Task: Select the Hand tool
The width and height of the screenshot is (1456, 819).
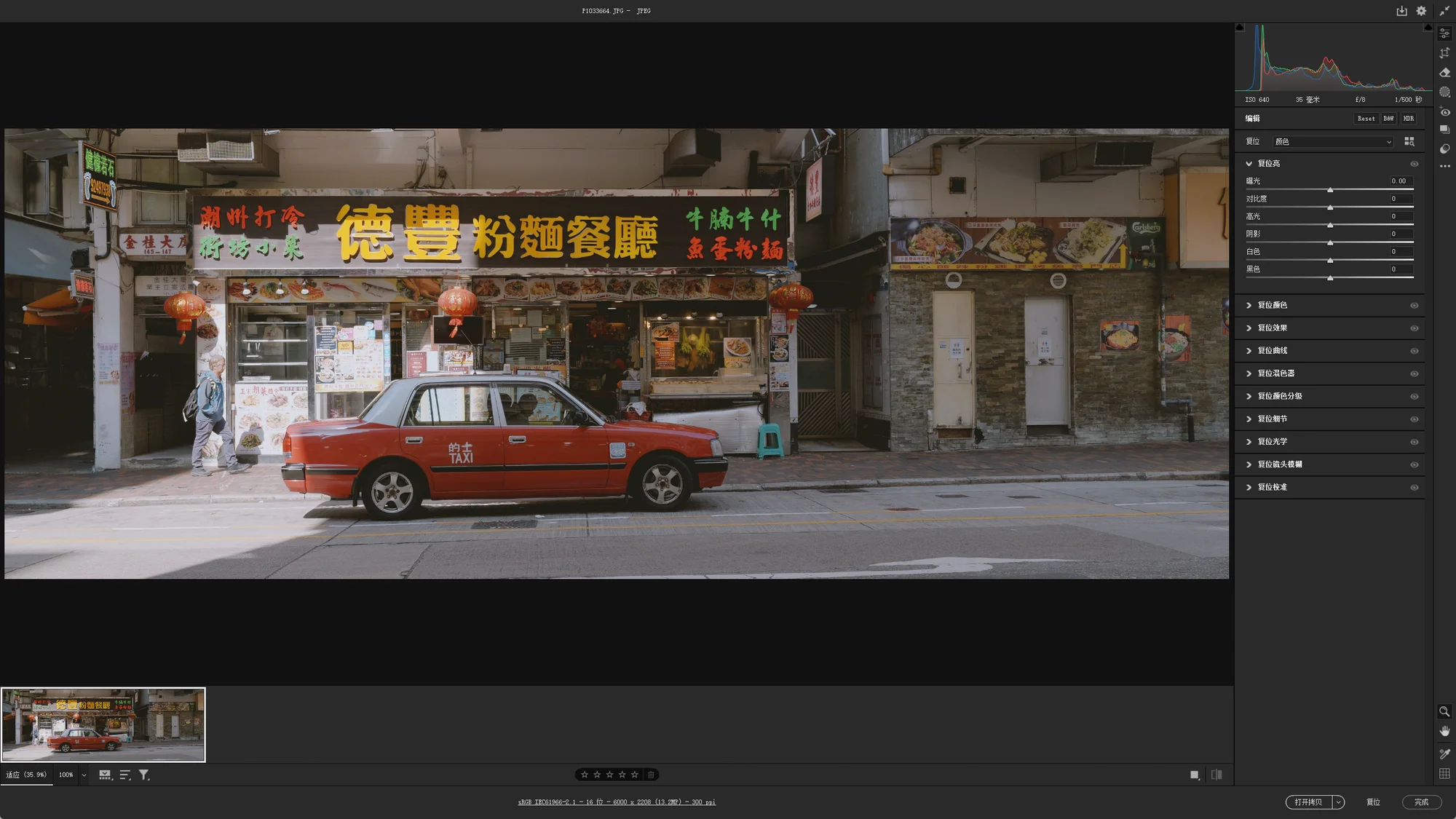Action: coord(1444,731)
